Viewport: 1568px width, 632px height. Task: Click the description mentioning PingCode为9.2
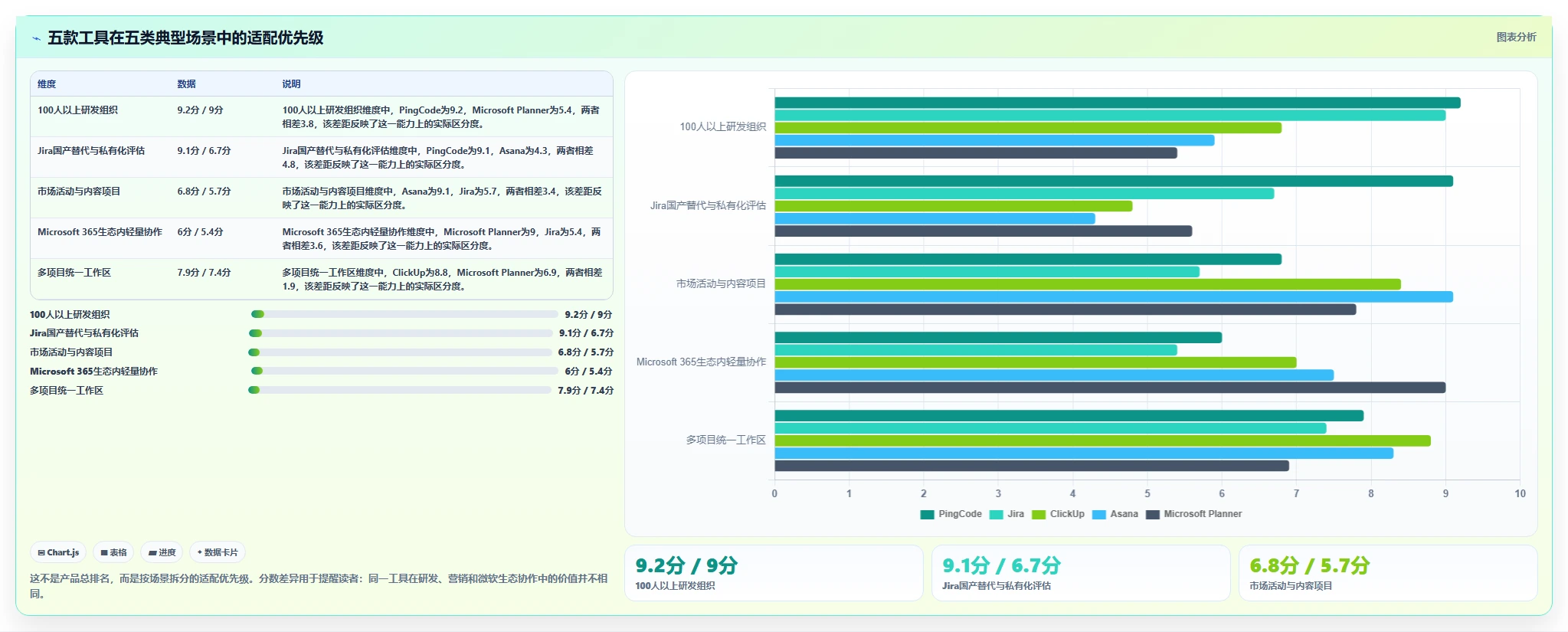[x=441, y=117]
